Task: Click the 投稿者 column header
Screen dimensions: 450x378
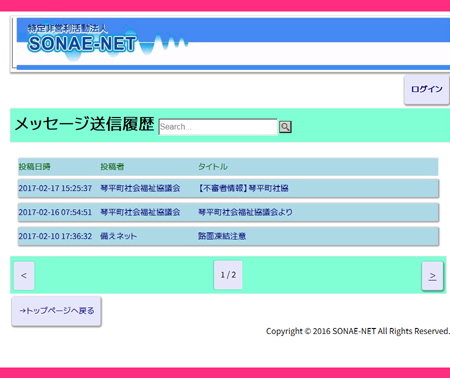Action: click(x=112, y=167)
